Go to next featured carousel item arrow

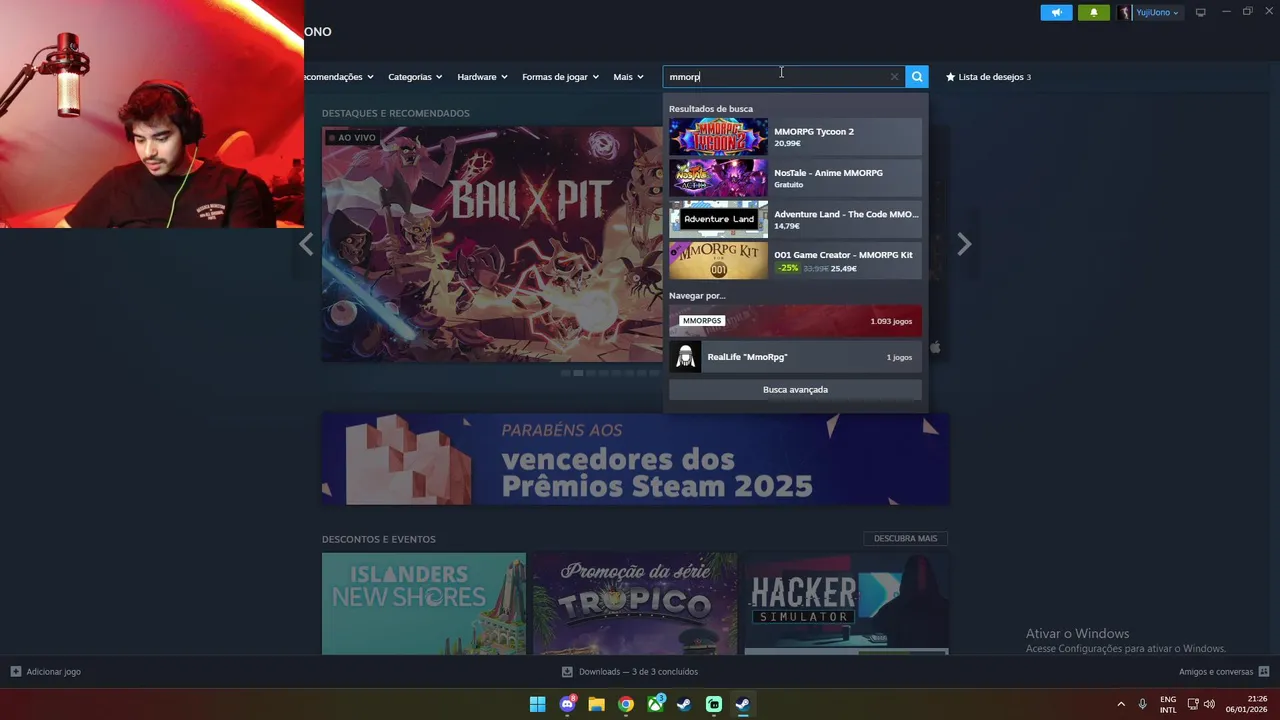(x=964, y=244)
